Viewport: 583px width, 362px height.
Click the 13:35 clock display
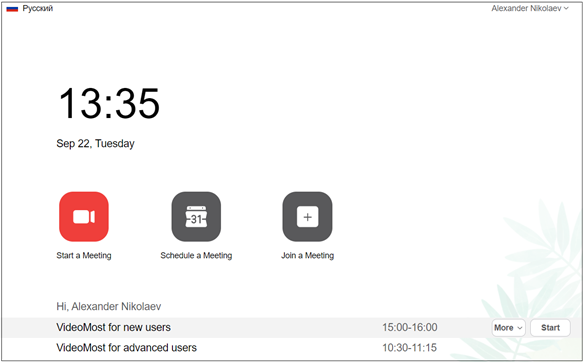click(x=109, y=103)
